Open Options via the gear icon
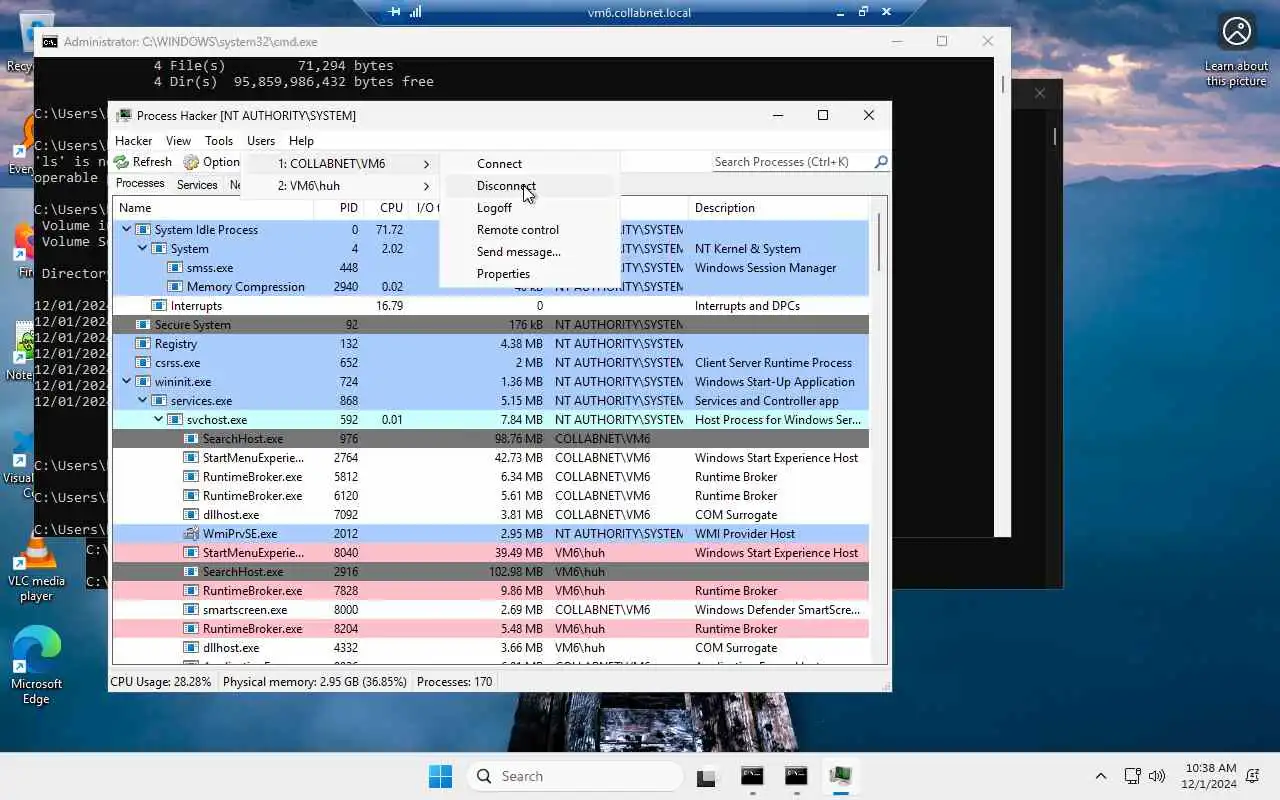Viewport: 1280px width, 800px height. (x=191, y=162)
